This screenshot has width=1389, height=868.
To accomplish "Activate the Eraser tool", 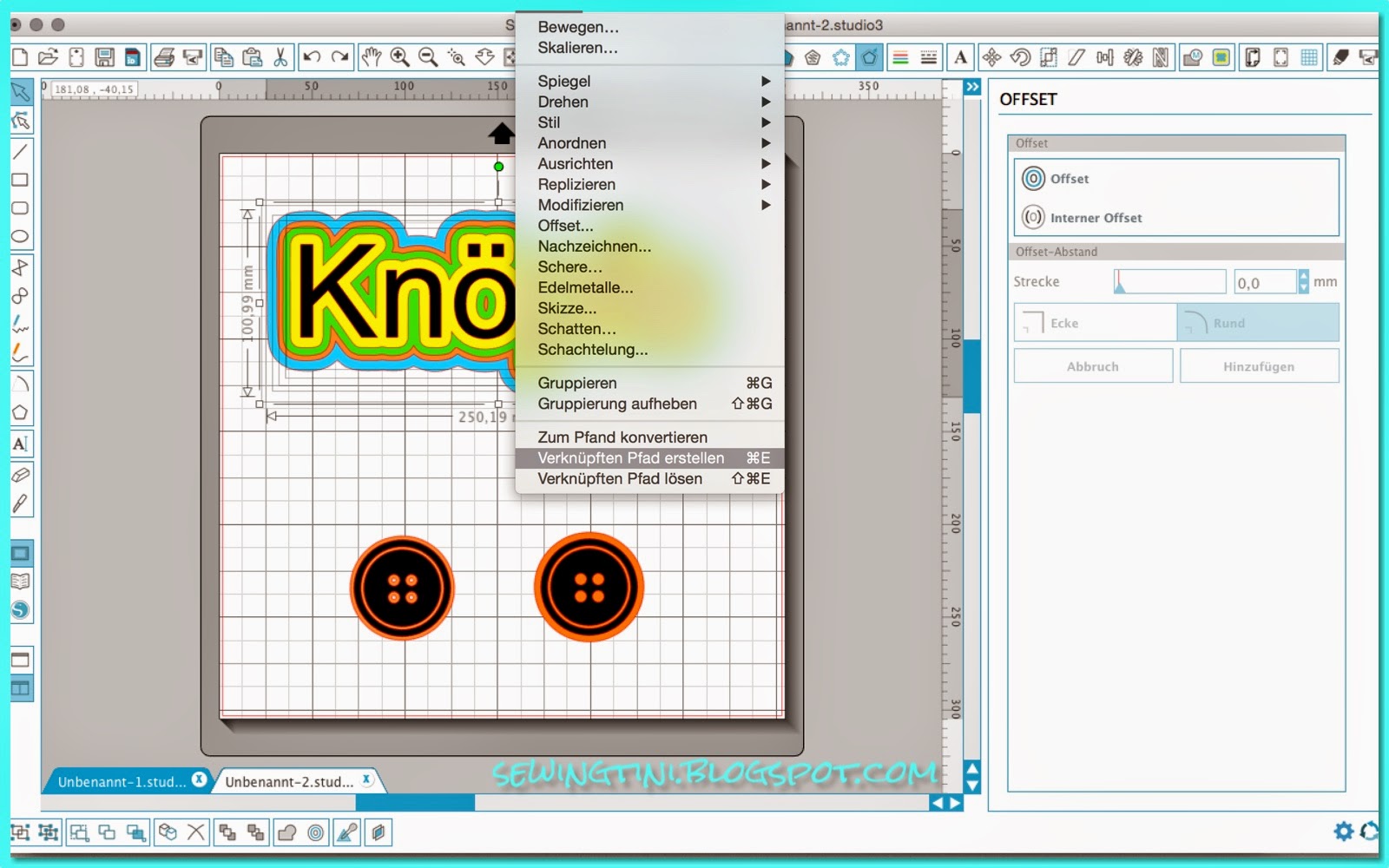I will click(x=19, y=474).
